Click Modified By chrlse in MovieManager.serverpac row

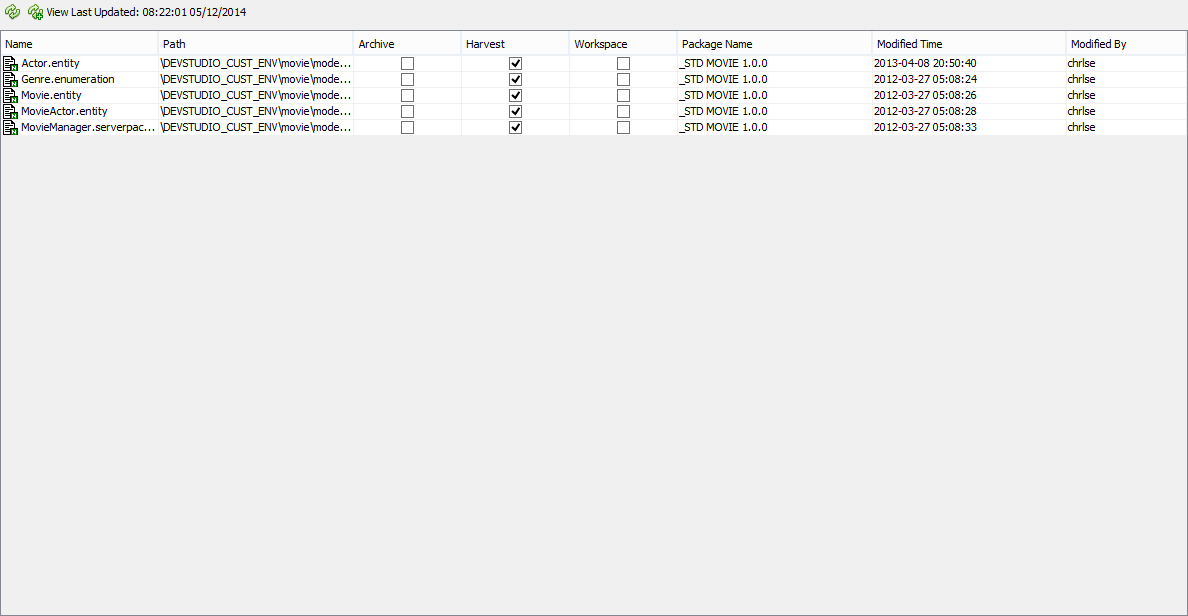pos(1081,127)
